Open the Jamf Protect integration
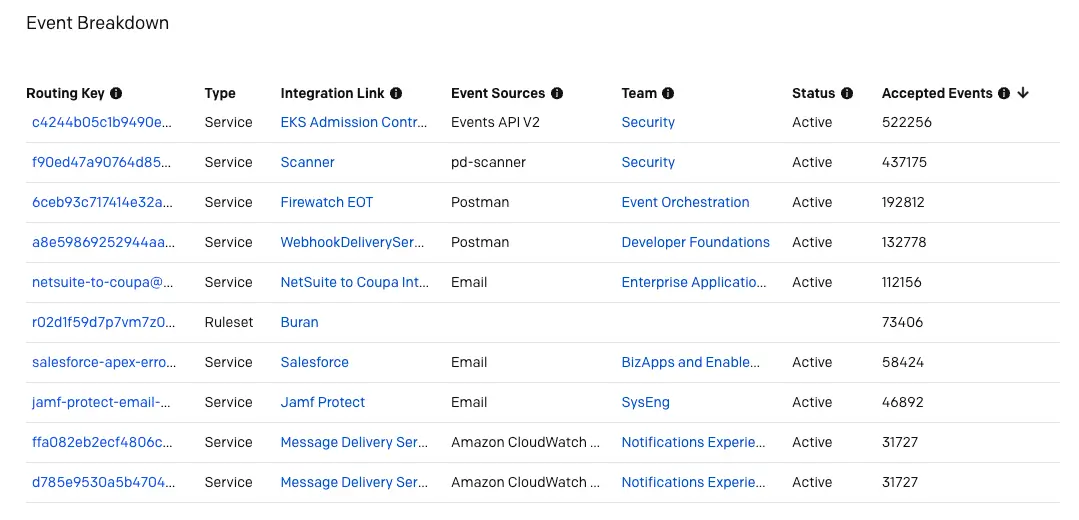The width and height of the screenshot is (1079, 520). coord(322,402)
